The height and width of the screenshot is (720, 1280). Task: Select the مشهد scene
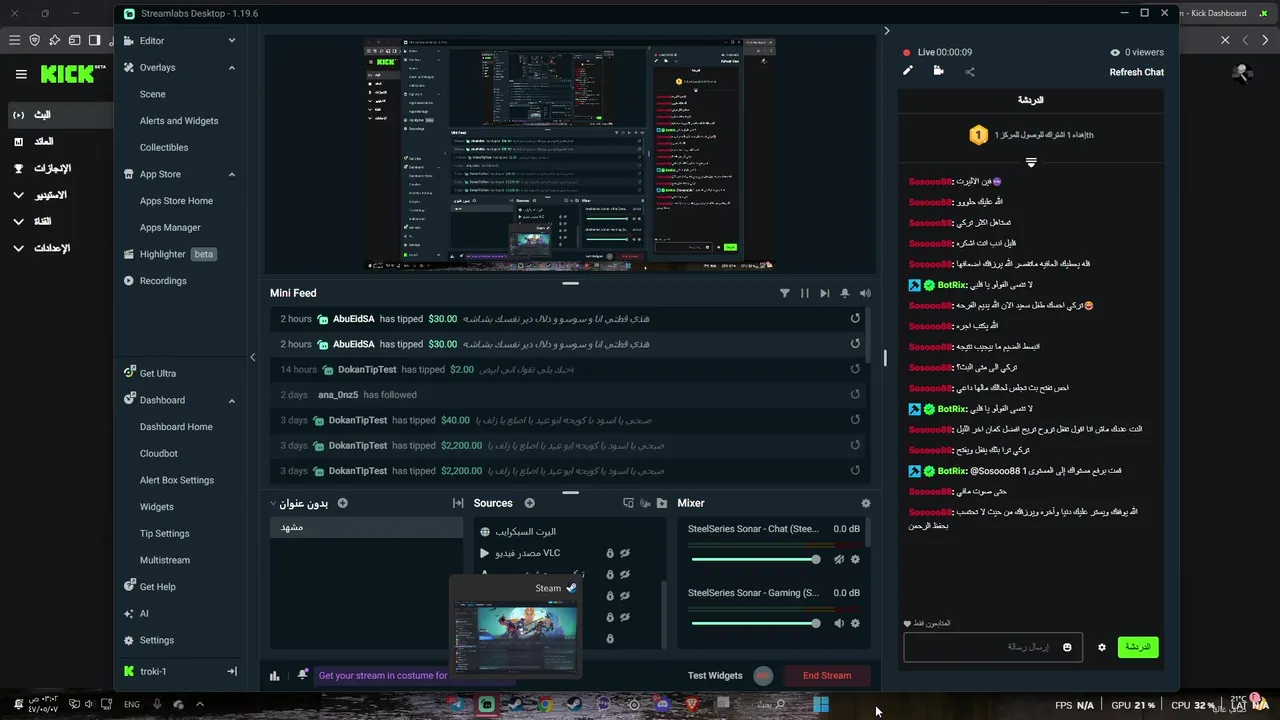tap(367, 527)
